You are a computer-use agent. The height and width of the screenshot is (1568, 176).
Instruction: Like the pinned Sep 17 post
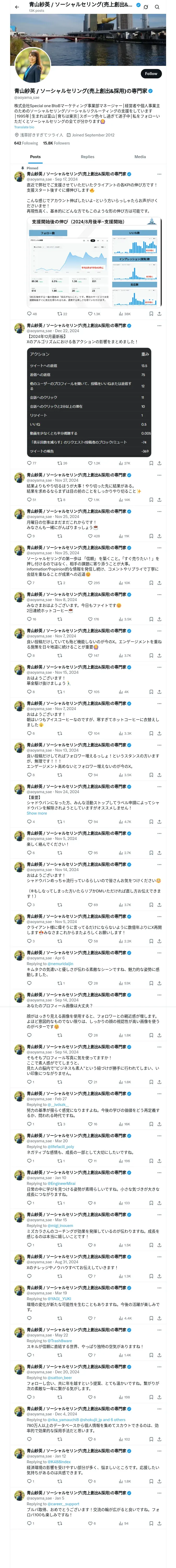(90, 314)
